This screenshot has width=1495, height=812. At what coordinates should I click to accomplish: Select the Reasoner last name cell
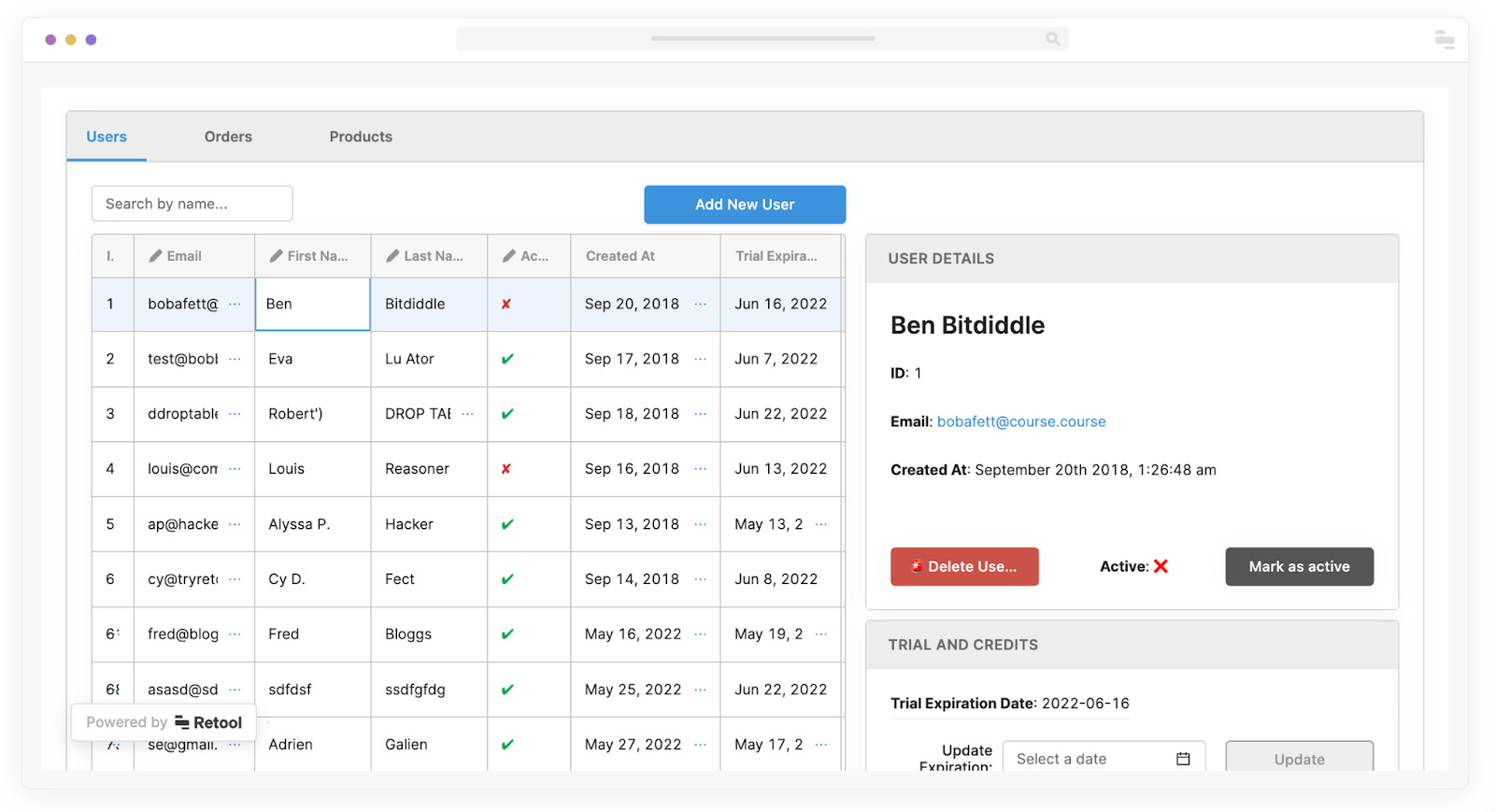pos(429,469)
